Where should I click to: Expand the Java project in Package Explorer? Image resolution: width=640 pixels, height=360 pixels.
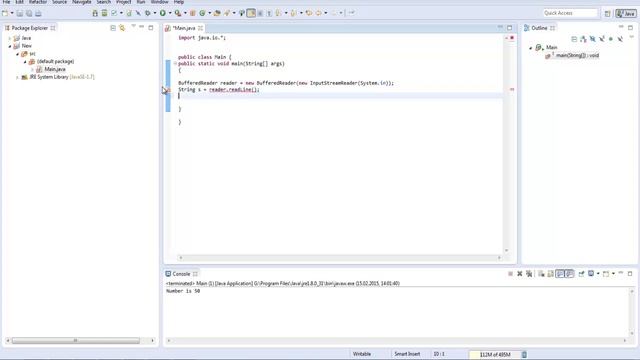coord(10,38)
